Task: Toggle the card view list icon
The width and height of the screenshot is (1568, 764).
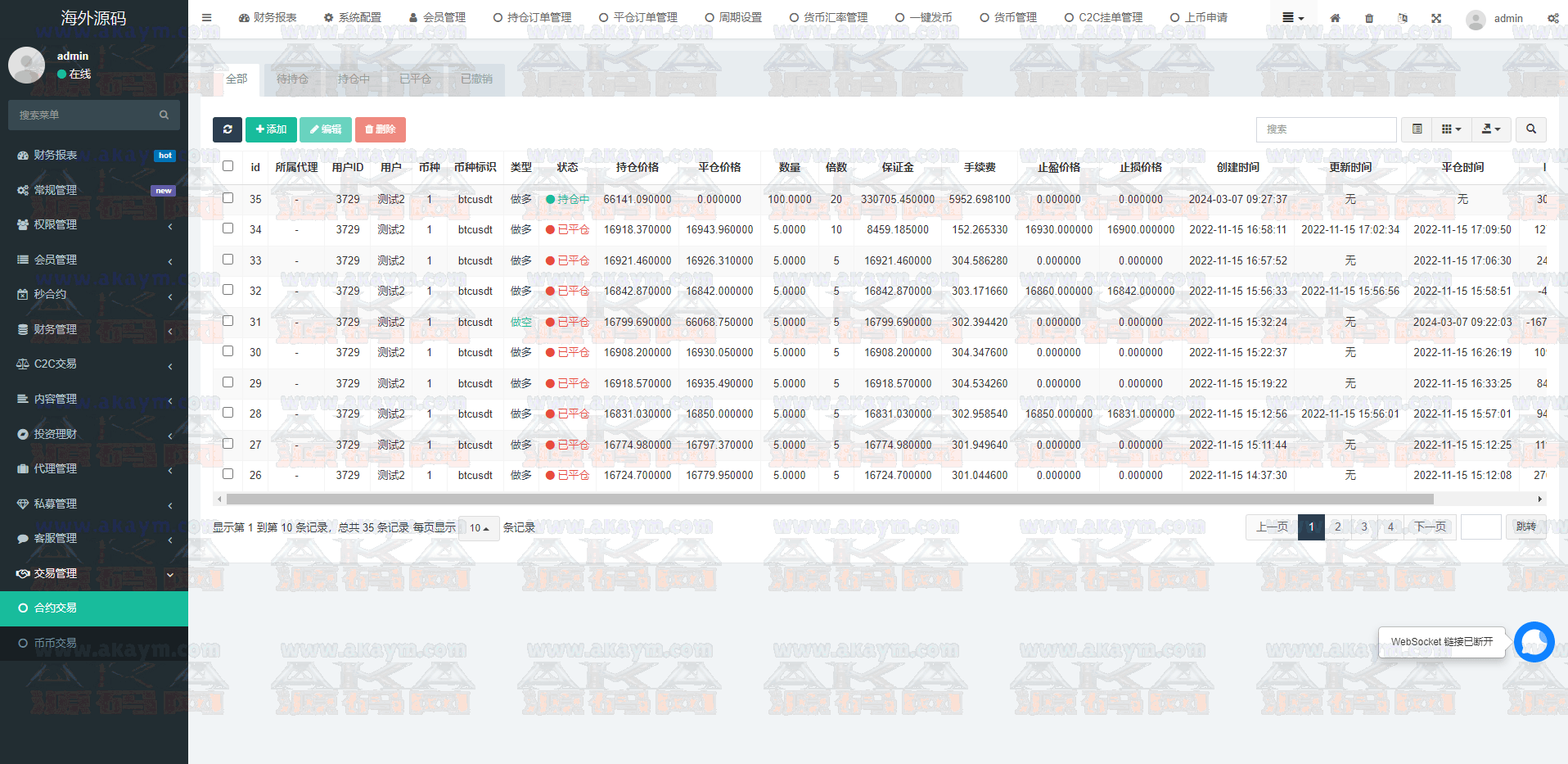Action: [1417, 129]
